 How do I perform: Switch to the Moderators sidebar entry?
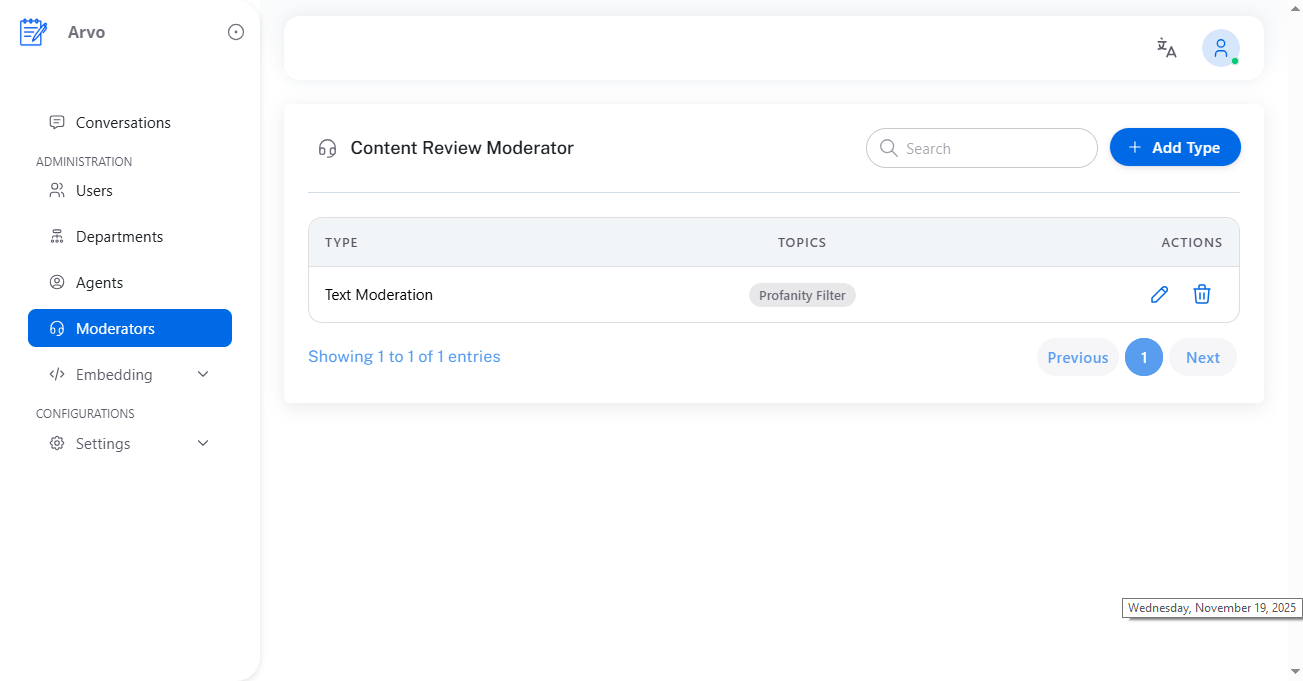coord(115,328)
